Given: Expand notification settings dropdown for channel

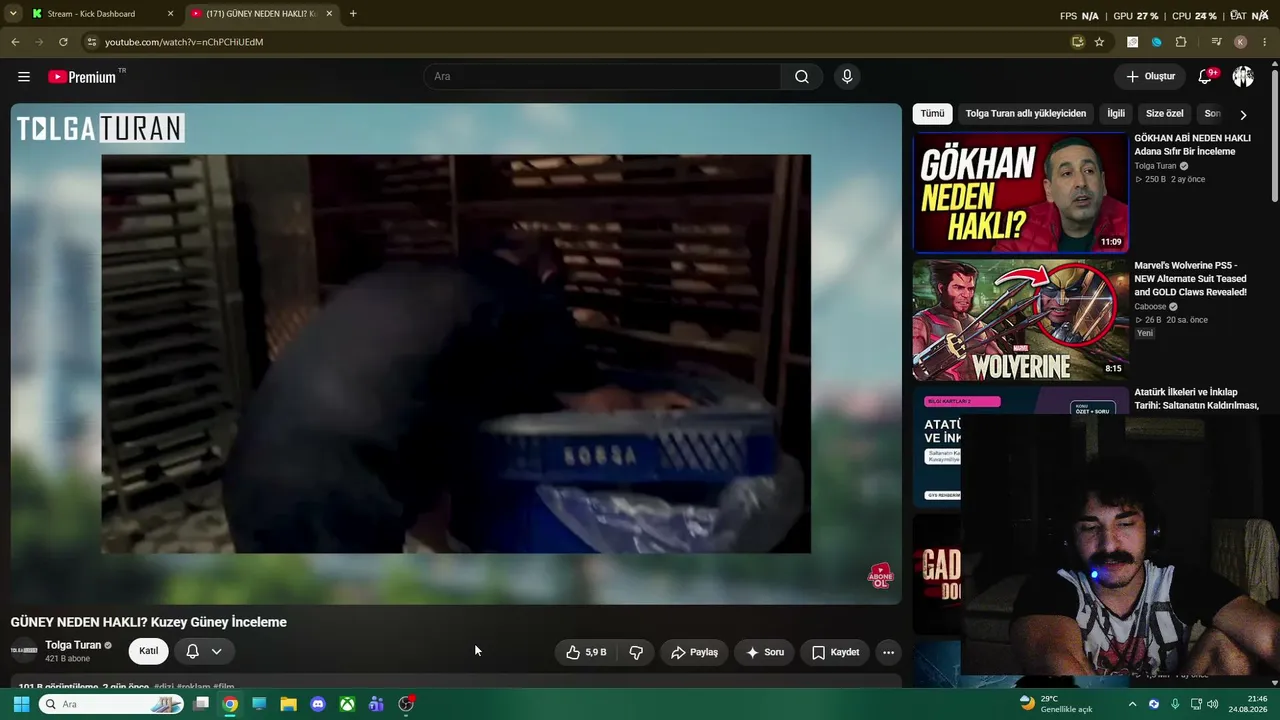Looking at the screenshot, I should [x=216, y=651].
